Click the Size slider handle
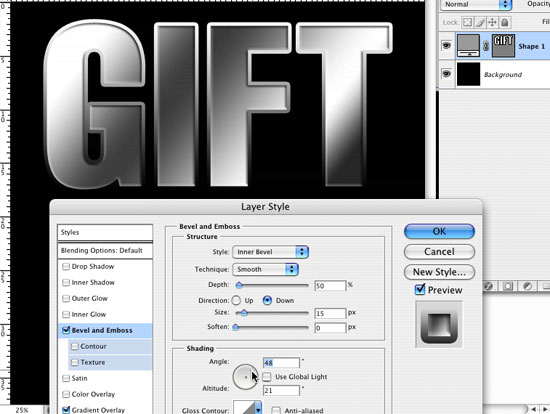 tap(244, 313)
